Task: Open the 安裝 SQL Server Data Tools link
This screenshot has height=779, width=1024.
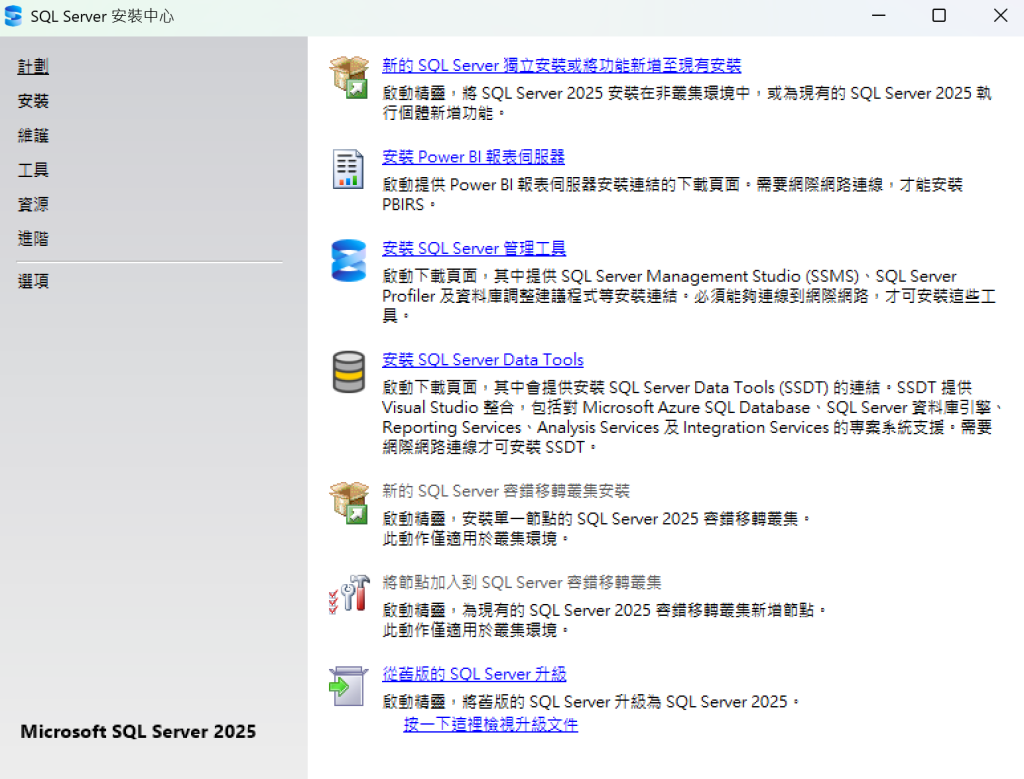Action: (483, 360)
